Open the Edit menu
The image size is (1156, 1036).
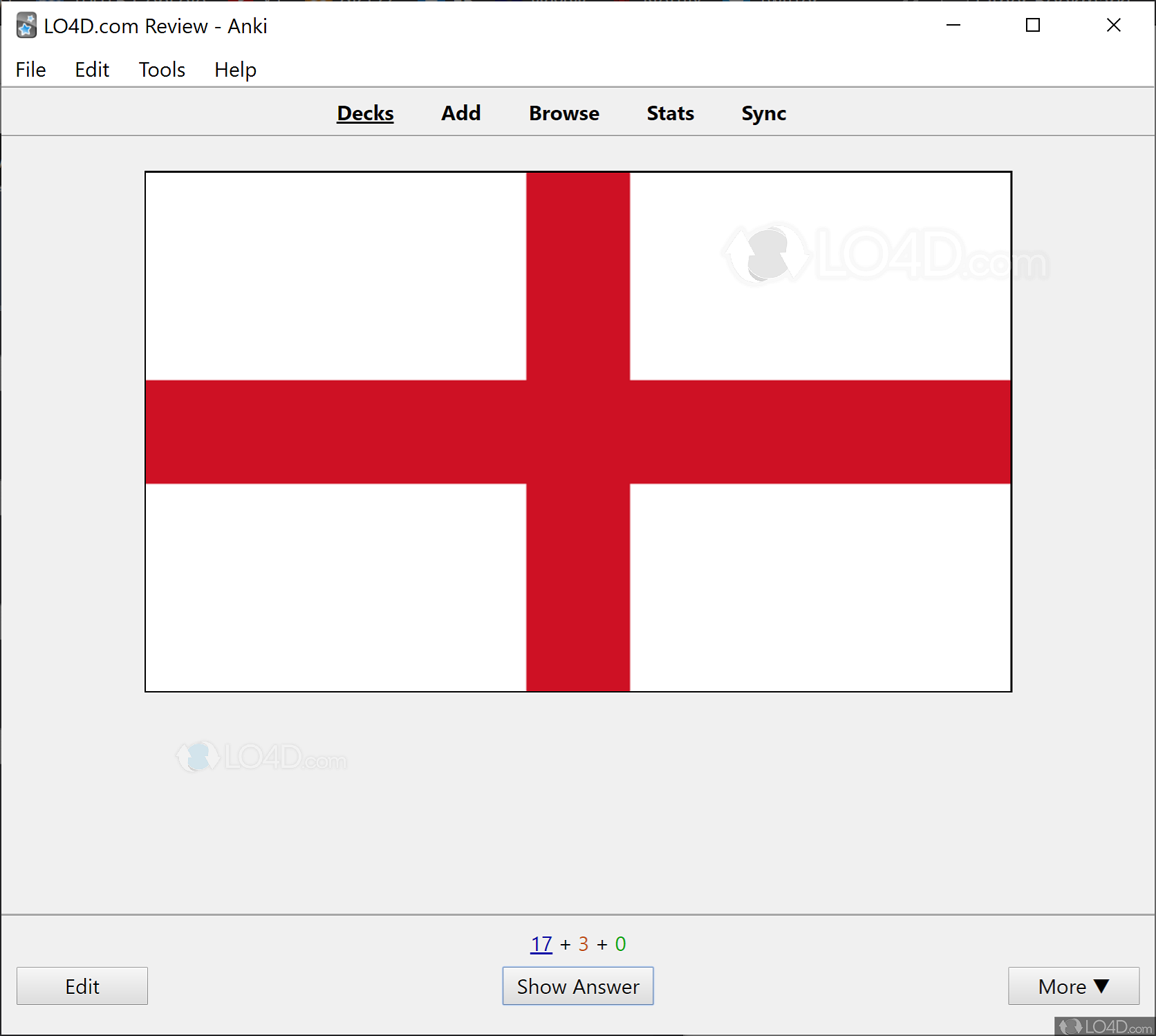tap(92, 70)
